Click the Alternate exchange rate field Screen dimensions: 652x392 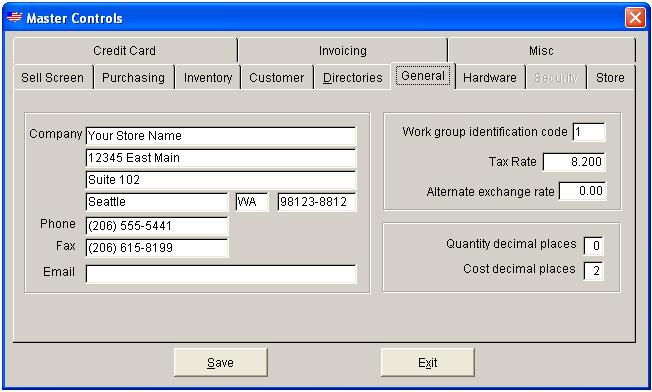pos(583,191)
